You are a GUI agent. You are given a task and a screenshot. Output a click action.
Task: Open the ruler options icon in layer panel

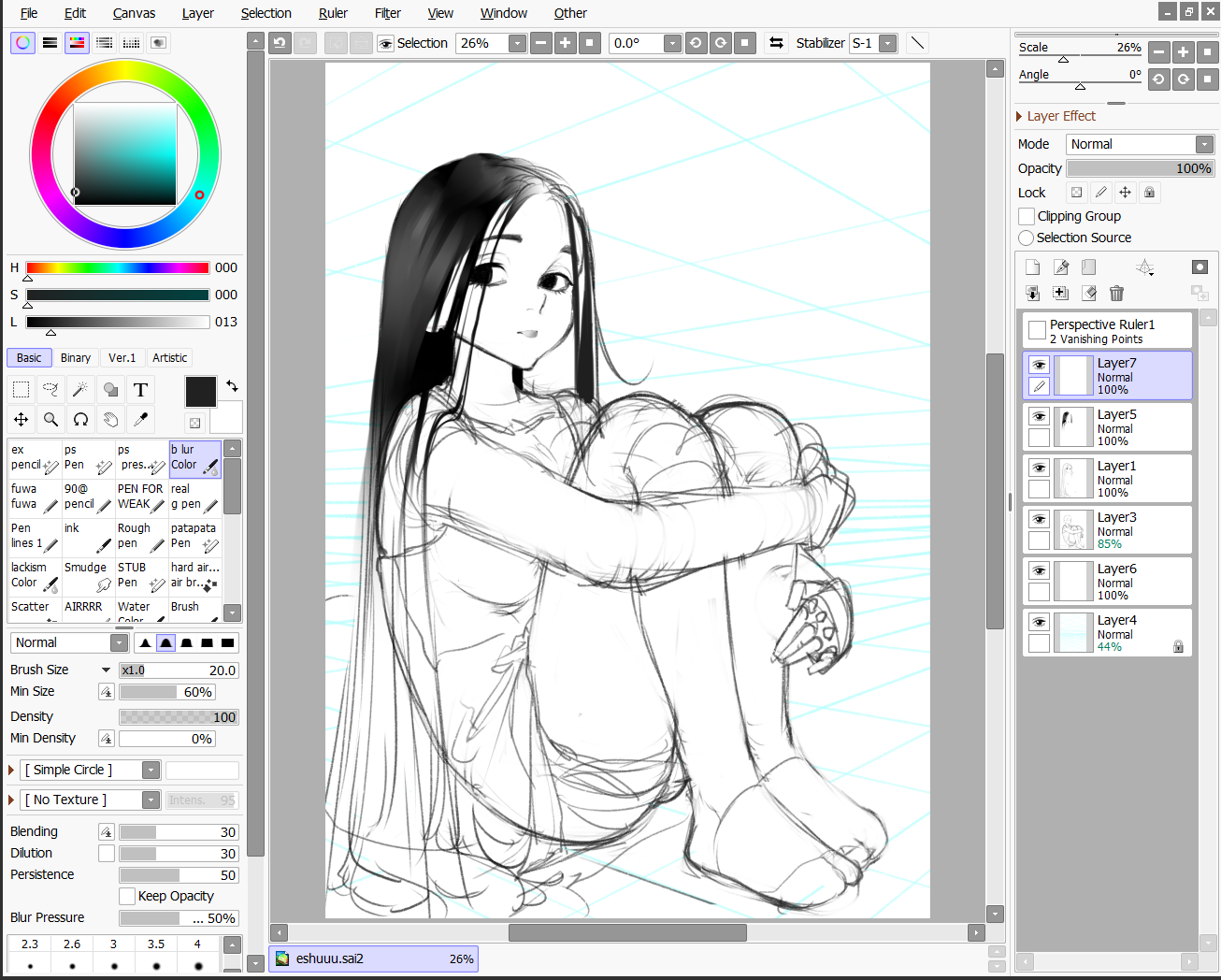[x=1145, y=267]
